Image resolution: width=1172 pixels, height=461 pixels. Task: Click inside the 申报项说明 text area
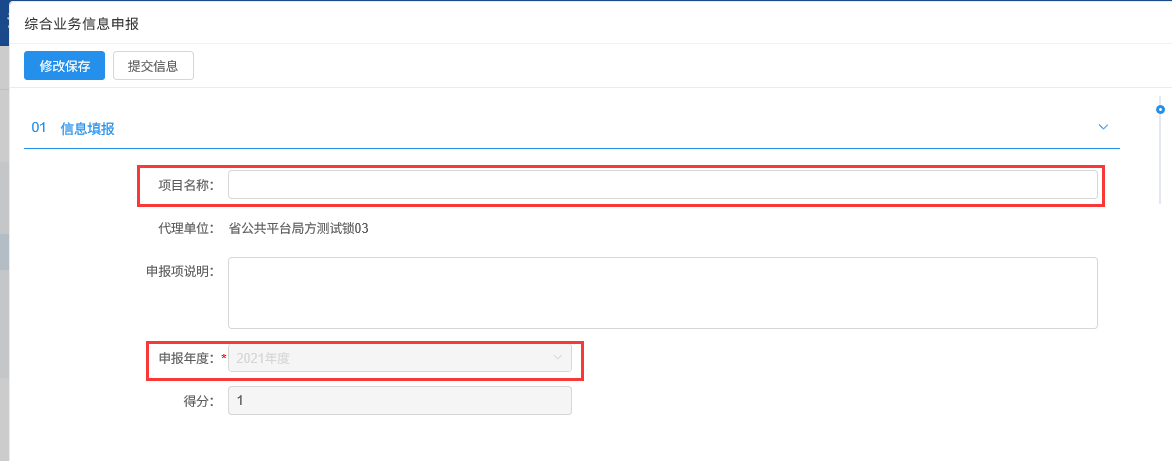tap(662, 292)
